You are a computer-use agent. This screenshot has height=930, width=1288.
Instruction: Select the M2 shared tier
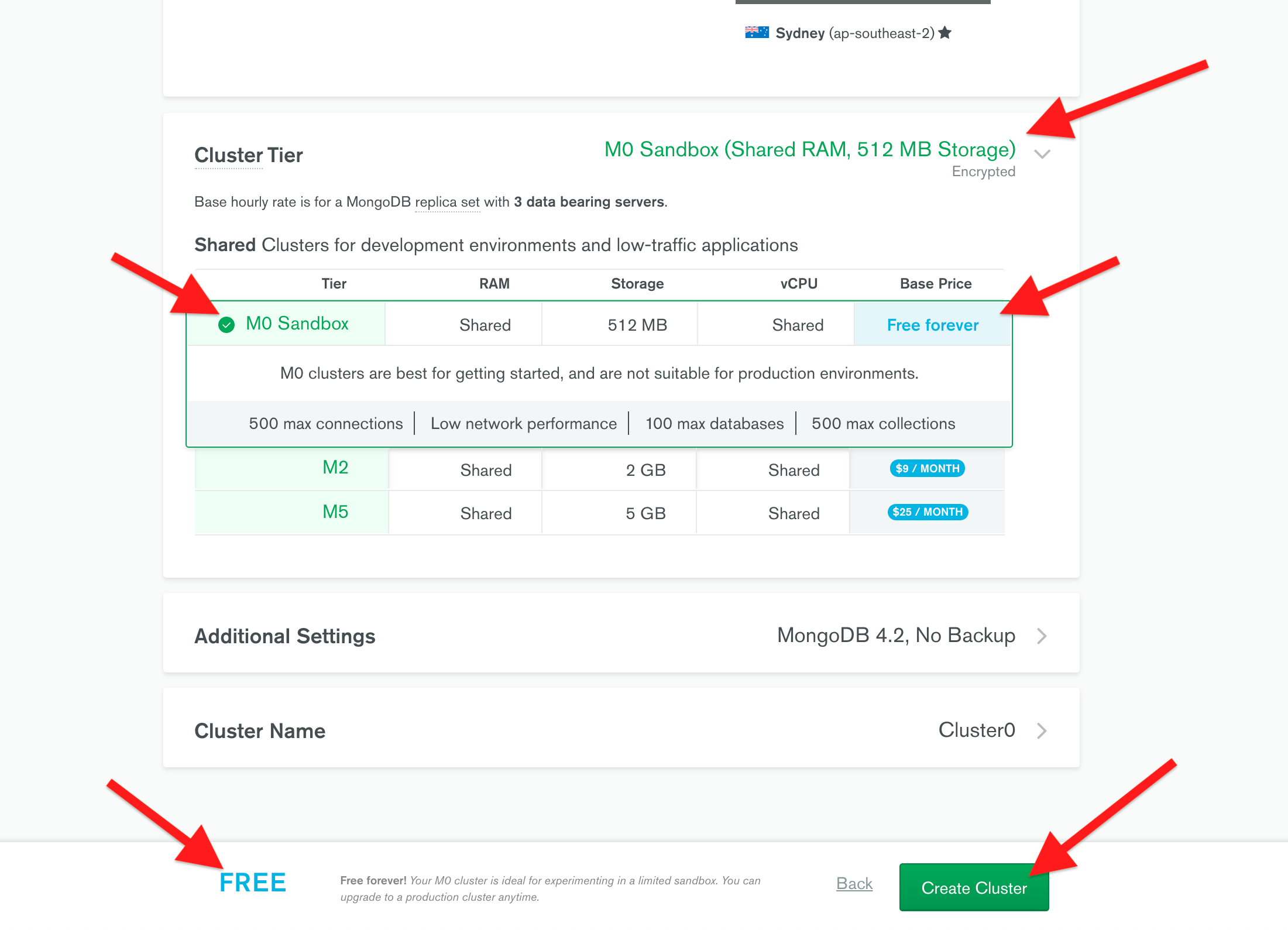pos(335,468)
